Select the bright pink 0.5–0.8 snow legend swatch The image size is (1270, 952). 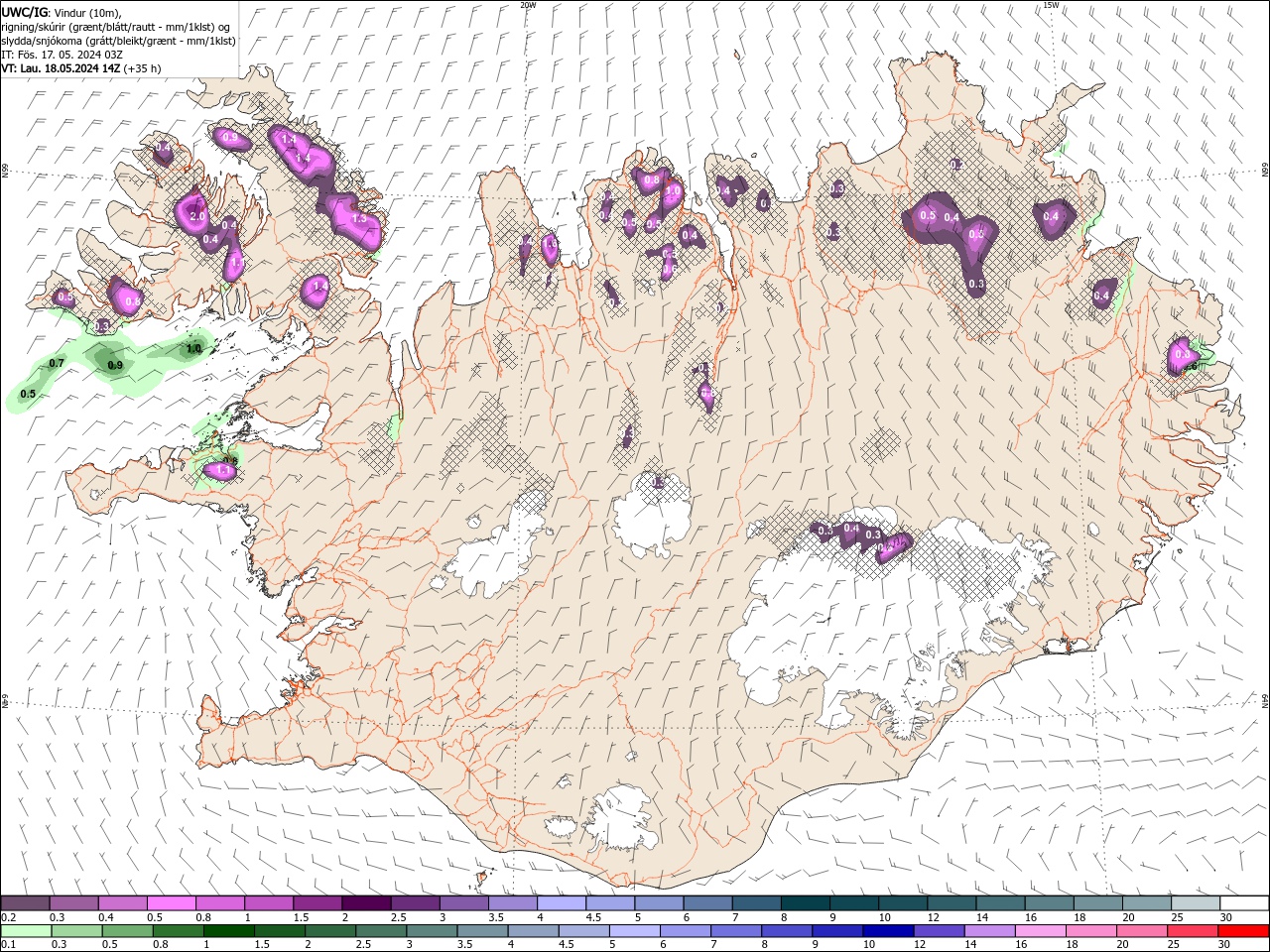pyautogui.click(x=171, y=903)
